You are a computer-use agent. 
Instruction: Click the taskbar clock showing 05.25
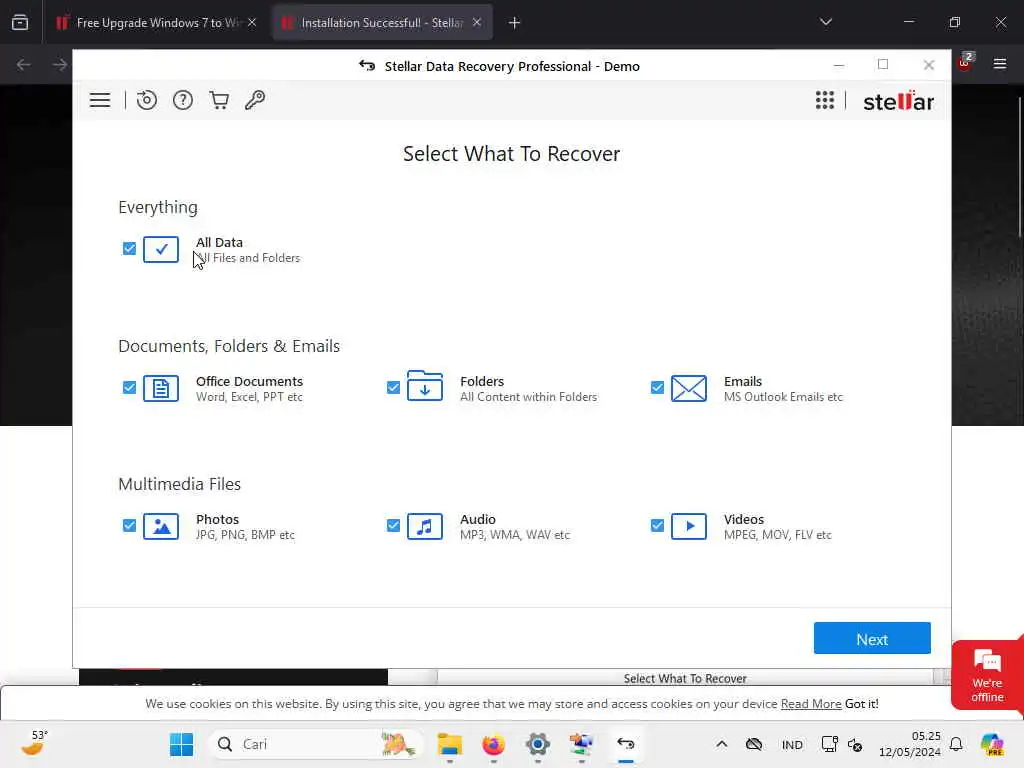pos(910,744)
